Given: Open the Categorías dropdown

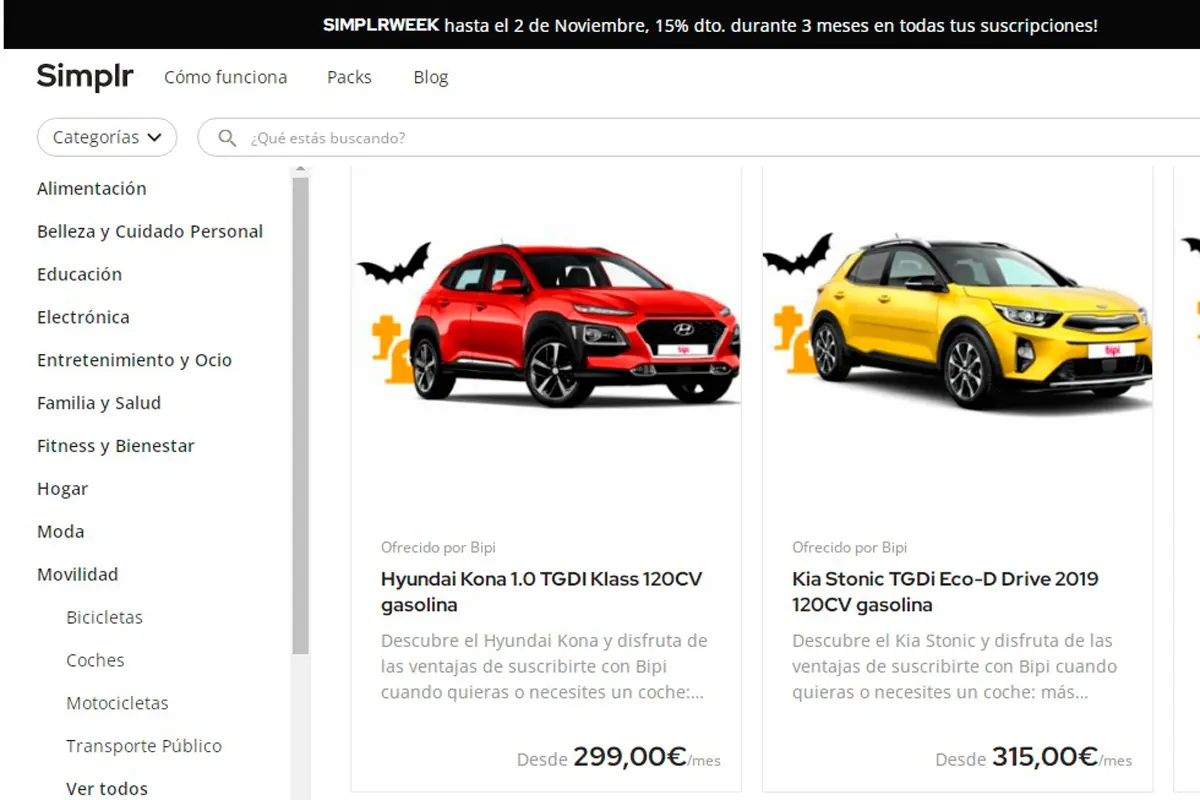Looking at the screenshot, I should [107, 137].
